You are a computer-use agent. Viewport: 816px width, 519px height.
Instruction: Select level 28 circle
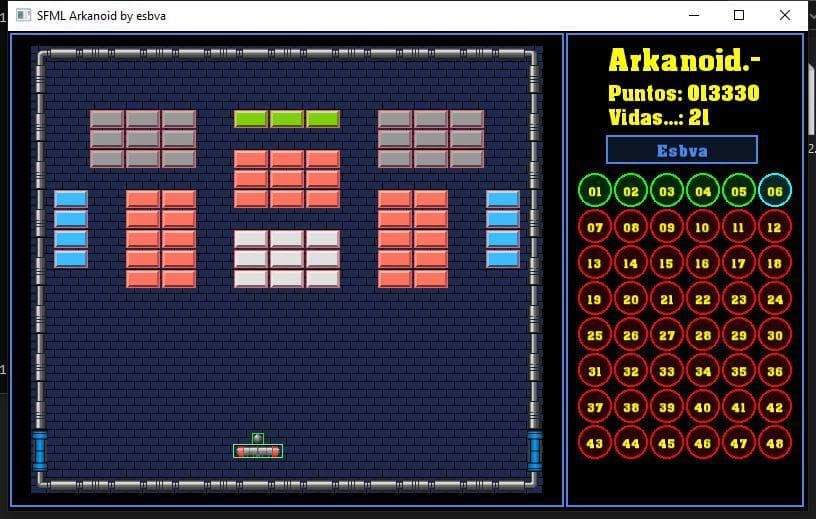703,335
